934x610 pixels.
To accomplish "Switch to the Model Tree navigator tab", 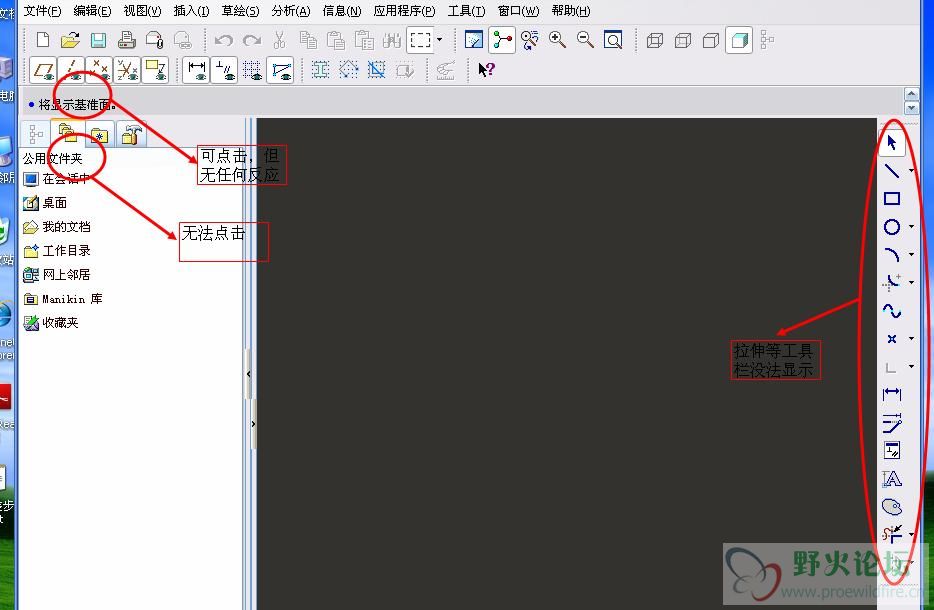I will point(36,134).
